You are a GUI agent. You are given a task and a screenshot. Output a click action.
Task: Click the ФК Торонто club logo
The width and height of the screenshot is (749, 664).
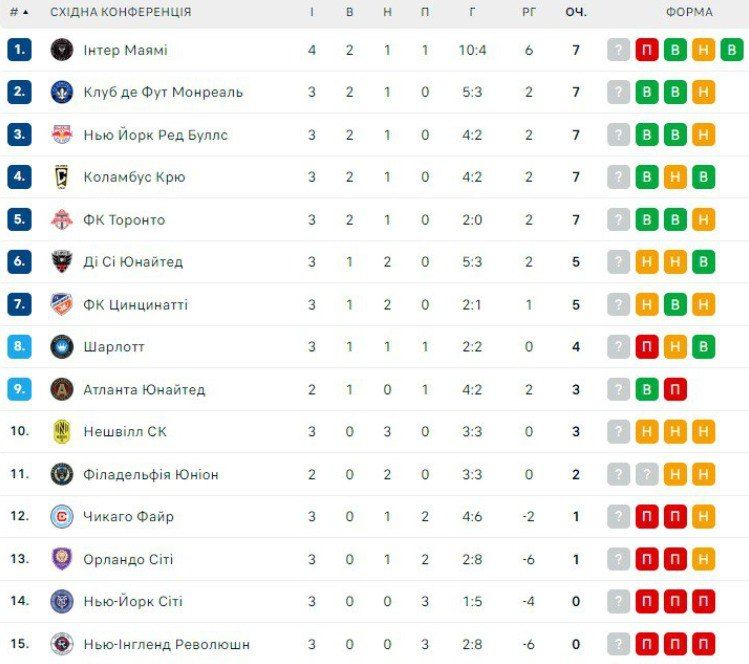62,220
